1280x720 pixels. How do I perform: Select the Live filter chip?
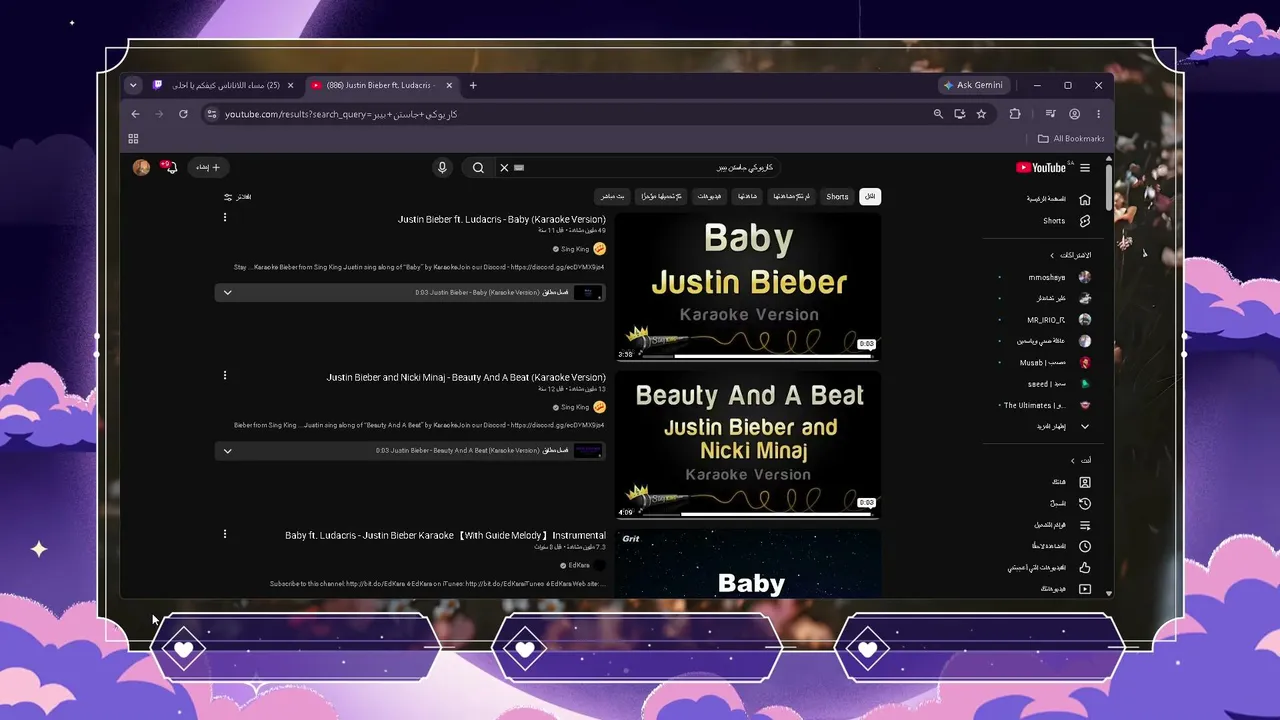pos(612,196)
